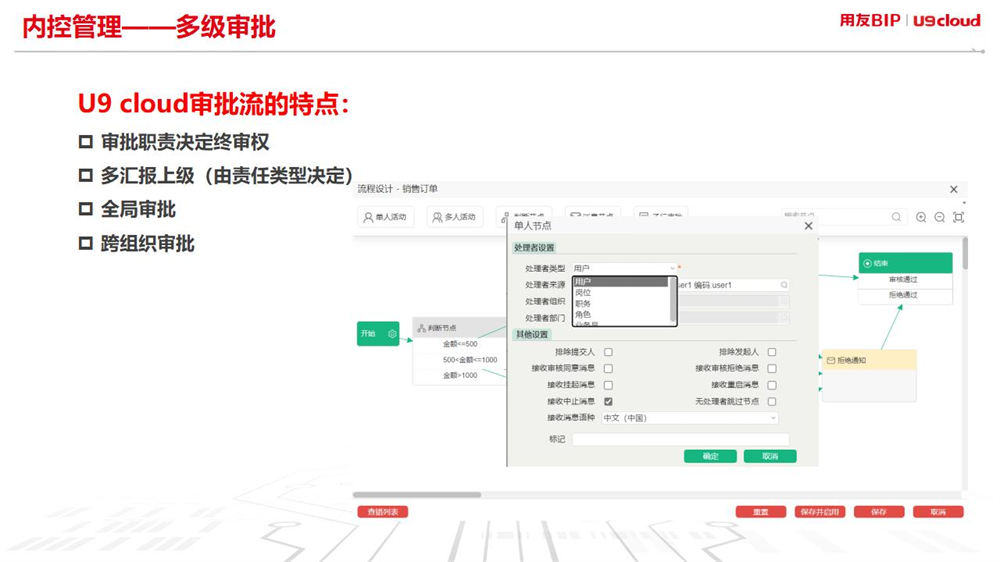Click the 结束 node header

coord(905,263)
